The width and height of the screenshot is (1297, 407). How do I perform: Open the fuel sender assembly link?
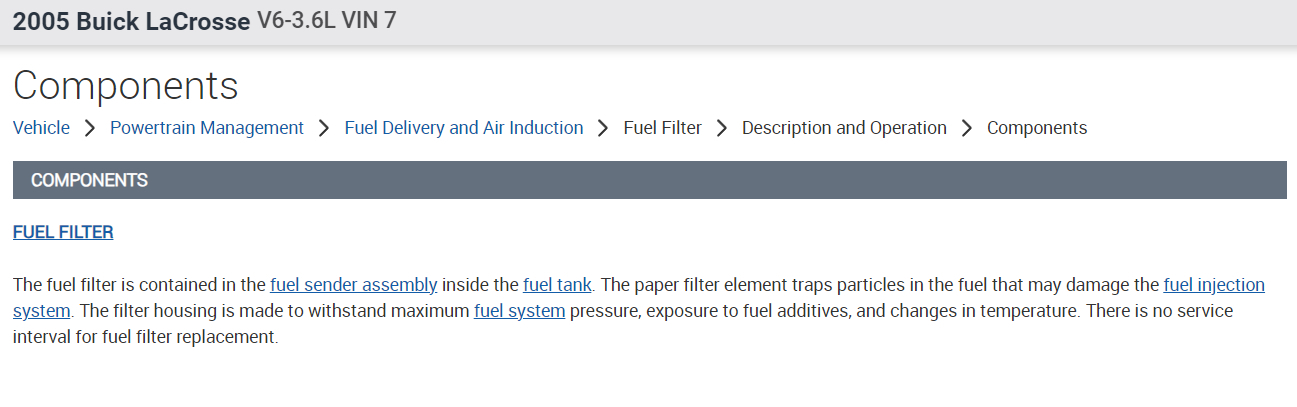tap(353, 285)
